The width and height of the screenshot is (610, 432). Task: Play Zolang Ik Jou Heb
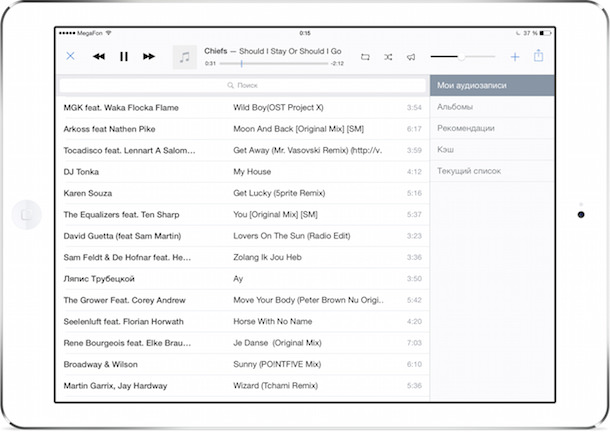(267, 258)
